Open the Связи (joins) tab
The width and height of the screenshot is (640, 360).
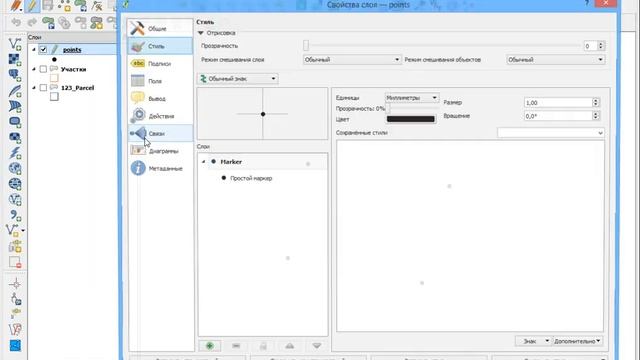pos(160,133)
